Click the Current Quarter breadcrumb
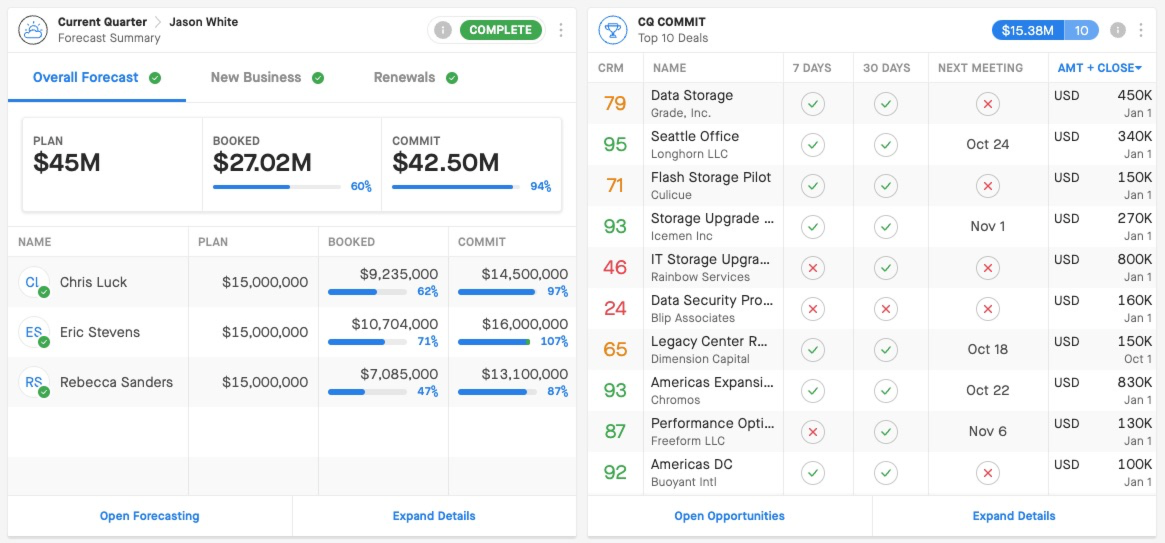Image resolution: width=1165 pixels, height=543 pixels. [102, 22]
